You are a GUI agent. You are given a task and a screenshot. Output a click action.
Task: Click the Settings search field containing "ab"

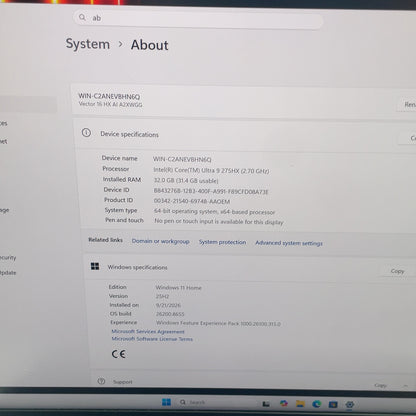click(x=198, y=19)
